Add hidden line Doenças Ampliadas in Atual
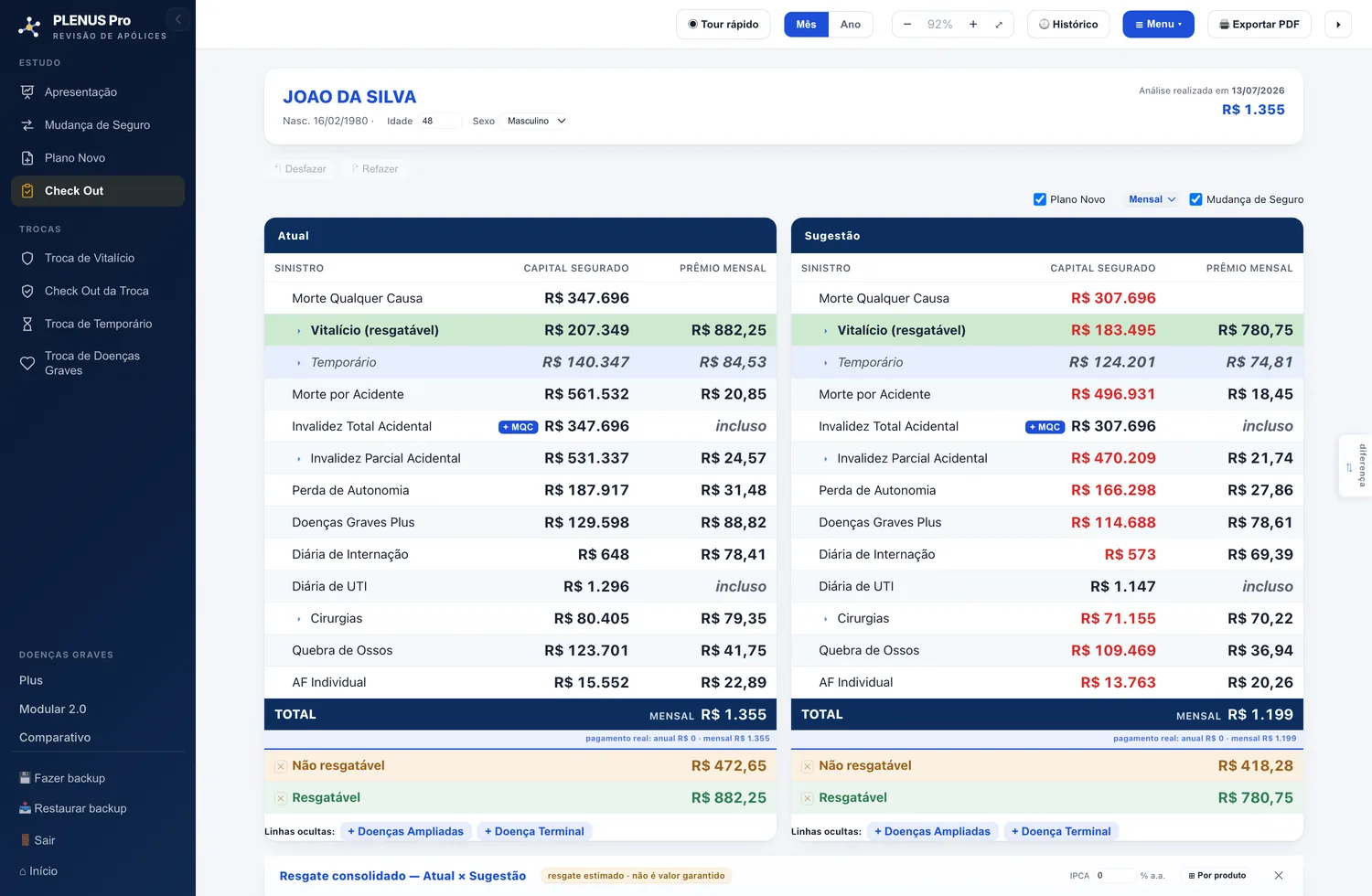This screenshot has height=896, width=1372. (406, 831)
